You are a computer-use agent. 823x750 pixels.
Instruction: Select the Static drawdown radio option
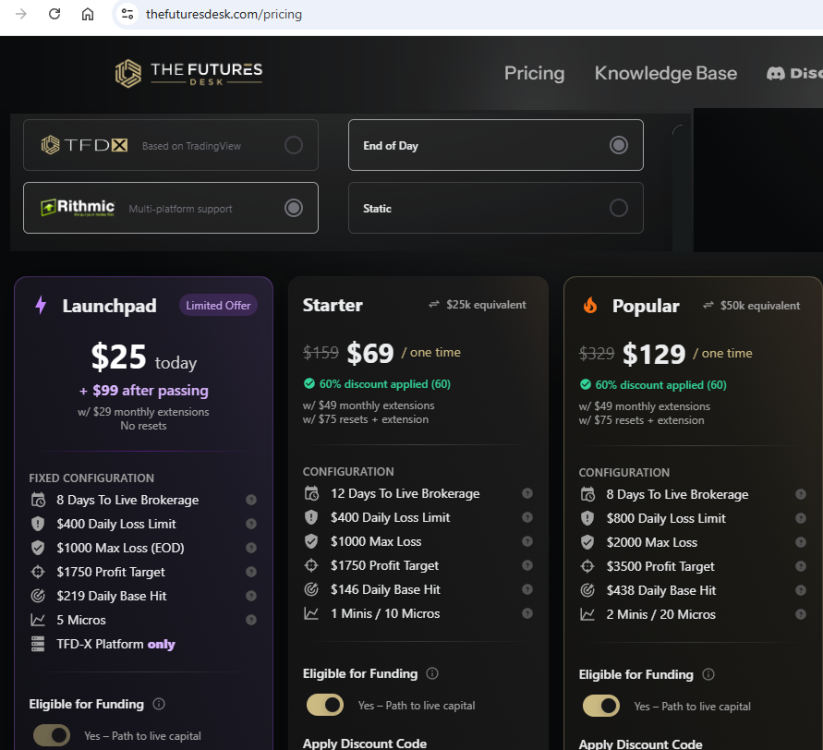pyautogui.click(x=618, y=208)
